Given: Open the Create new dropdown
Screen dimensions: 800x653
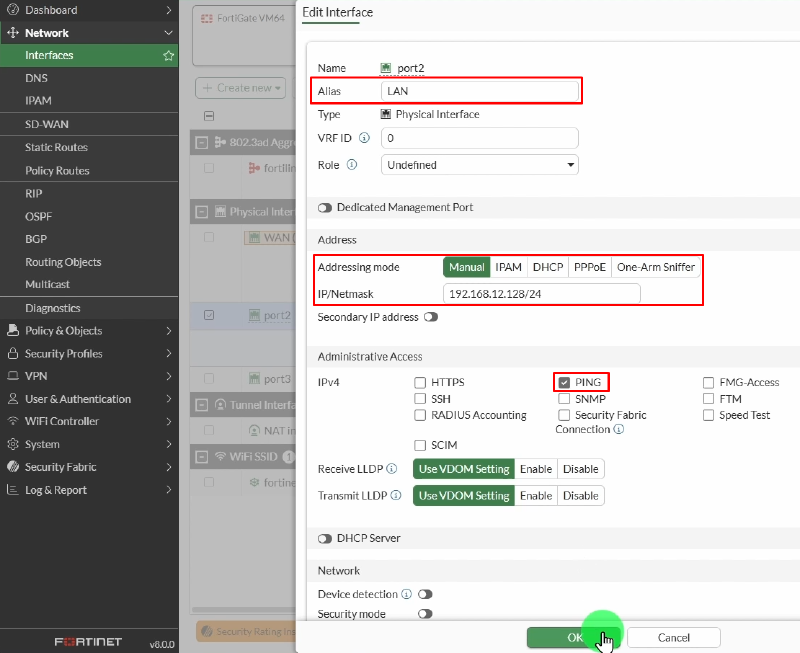Looking at the screenshot, I should tap(241, 88).
